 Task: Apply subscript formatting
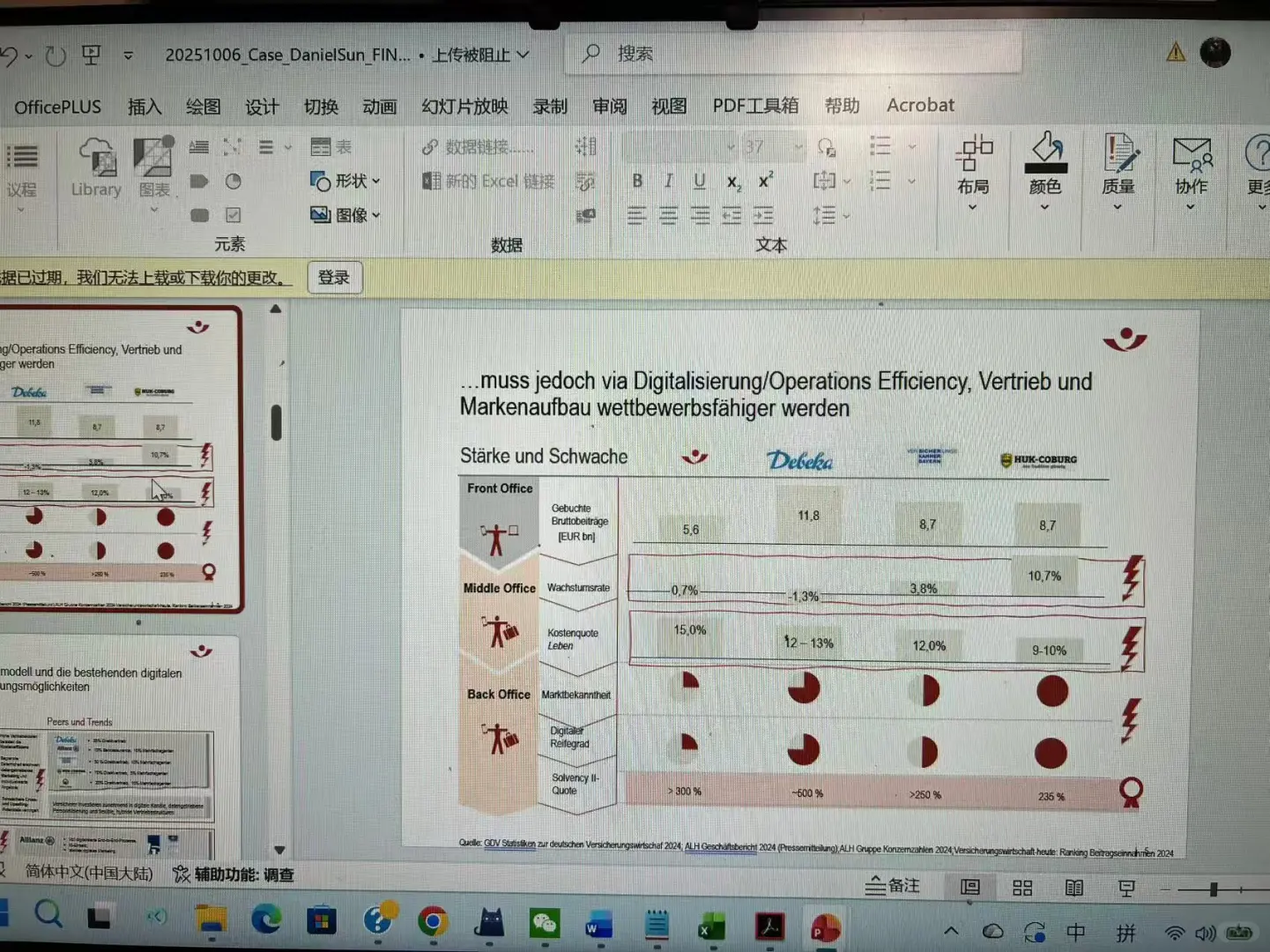click(x=733, y=182)
